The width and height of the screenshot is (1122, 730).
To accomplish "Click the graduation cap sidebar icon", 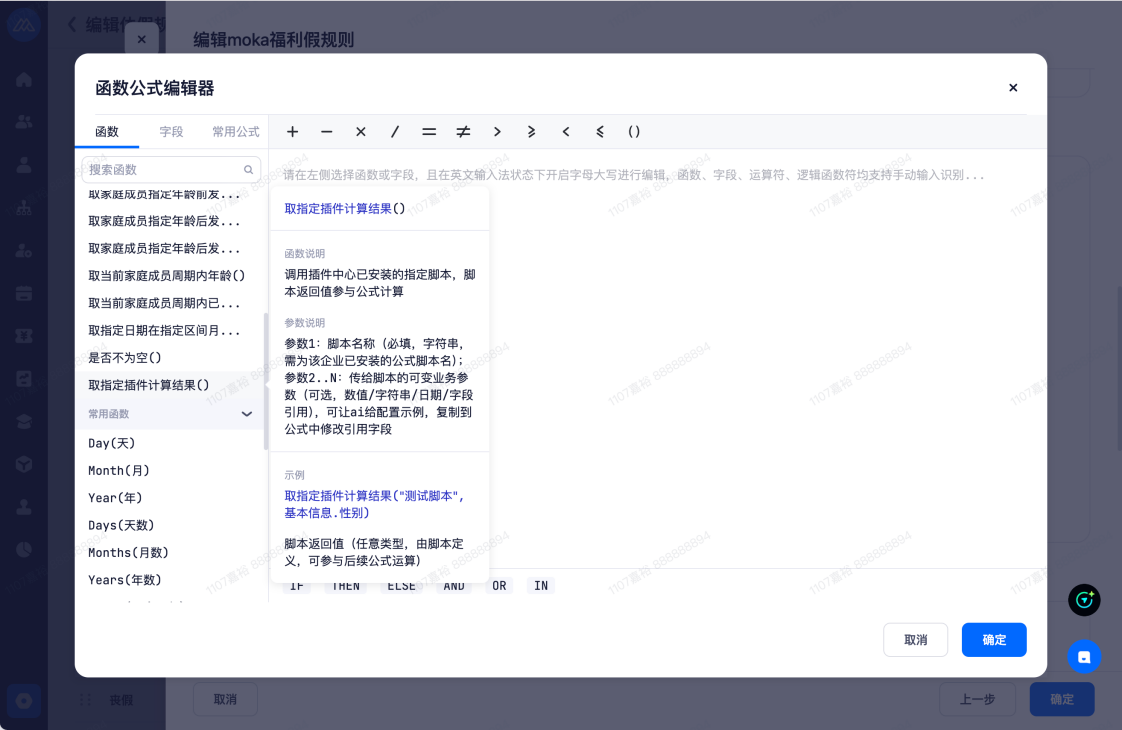I will [x=24, y=422].
